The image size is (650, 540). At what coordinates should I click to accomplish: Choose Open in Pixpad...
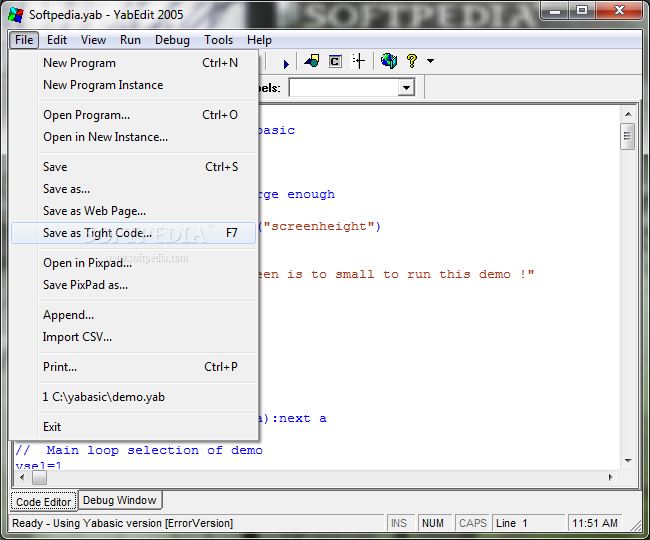[x=133, y=263]
